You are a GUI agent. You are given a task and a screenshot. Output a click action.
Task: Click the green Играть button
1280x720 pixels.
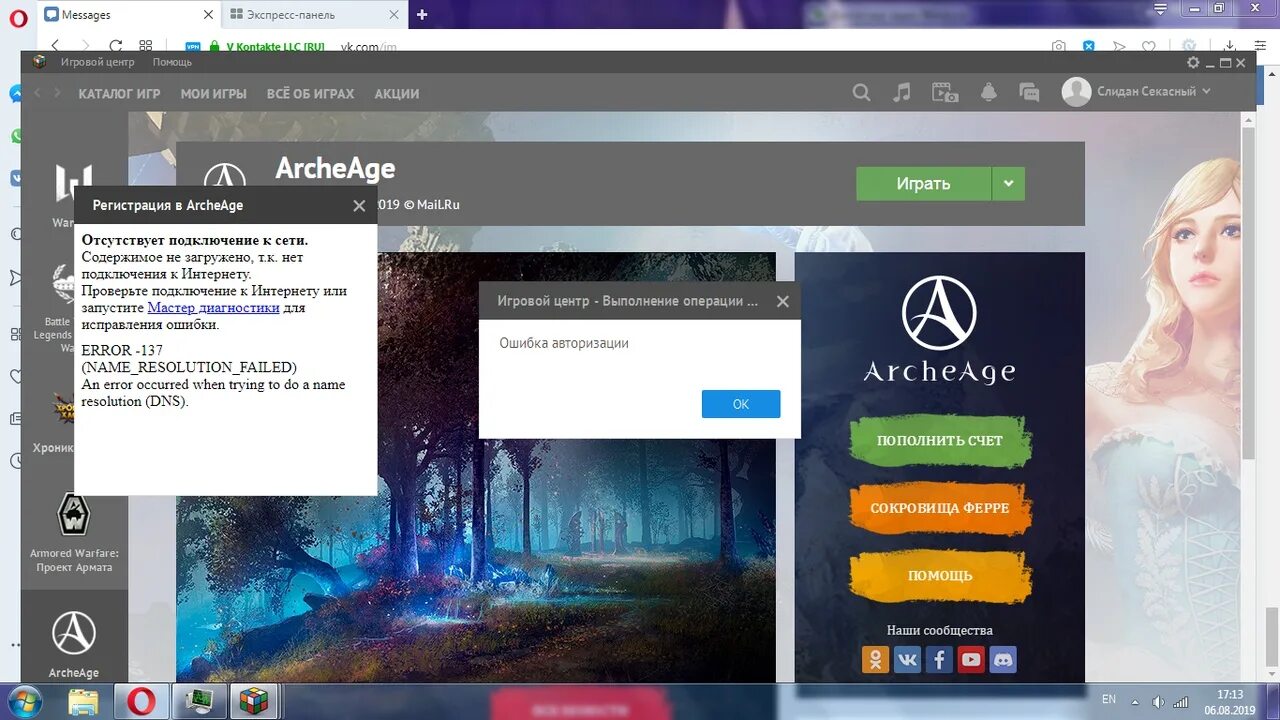pyautogui.click(x=923, y=183)
